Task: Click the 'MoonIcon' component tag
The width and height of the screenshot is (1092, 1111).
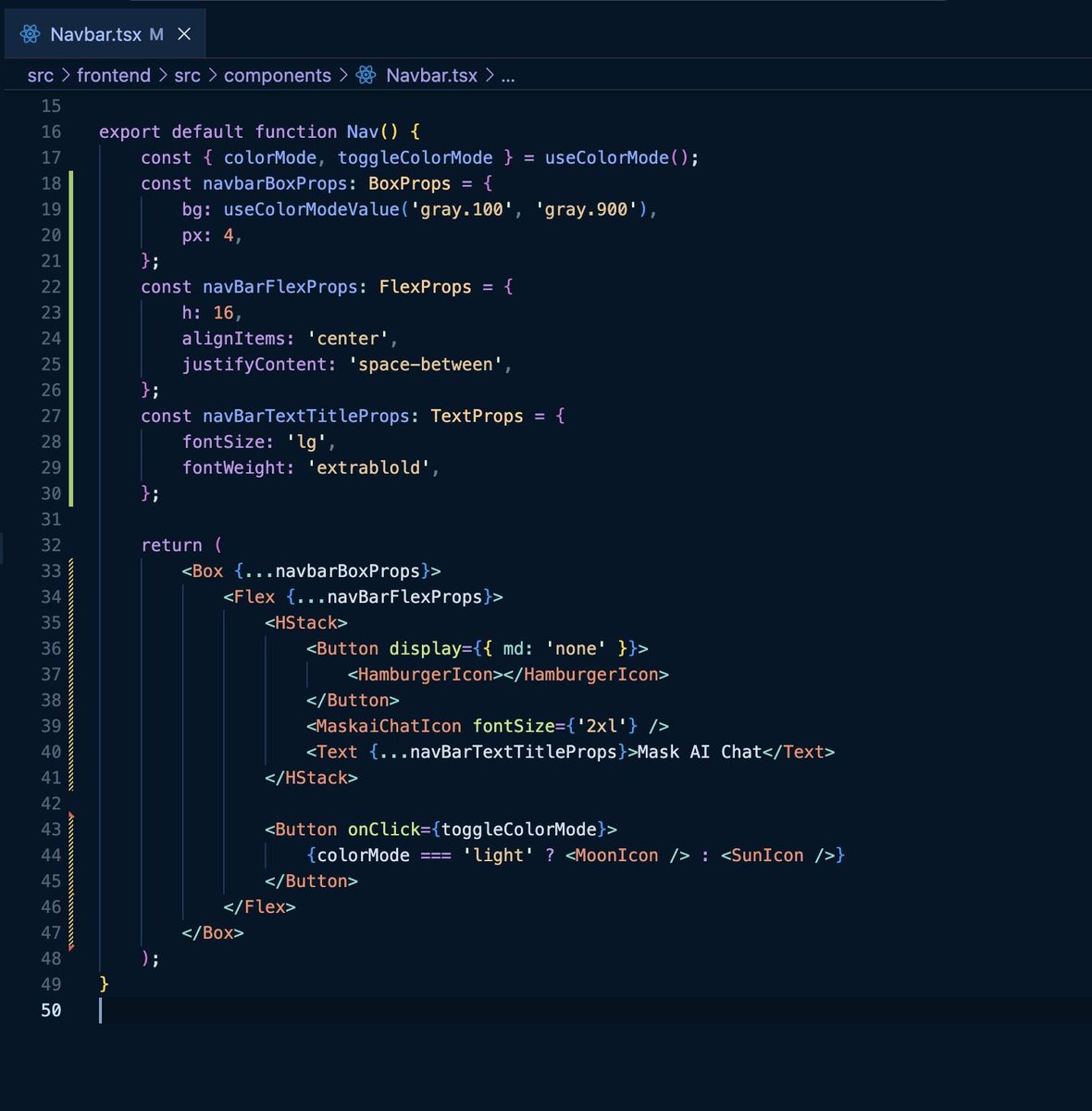Action: (x=616, y=855)
